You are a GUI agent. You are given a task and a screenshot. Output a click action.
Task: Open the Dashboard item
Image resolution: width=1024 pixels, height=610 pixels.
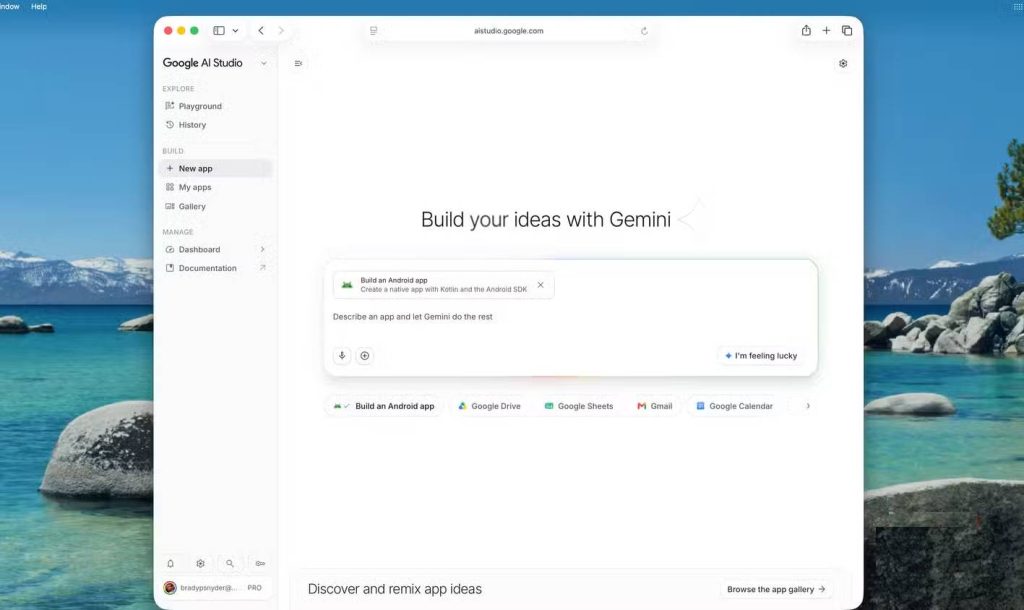point(199,249)
